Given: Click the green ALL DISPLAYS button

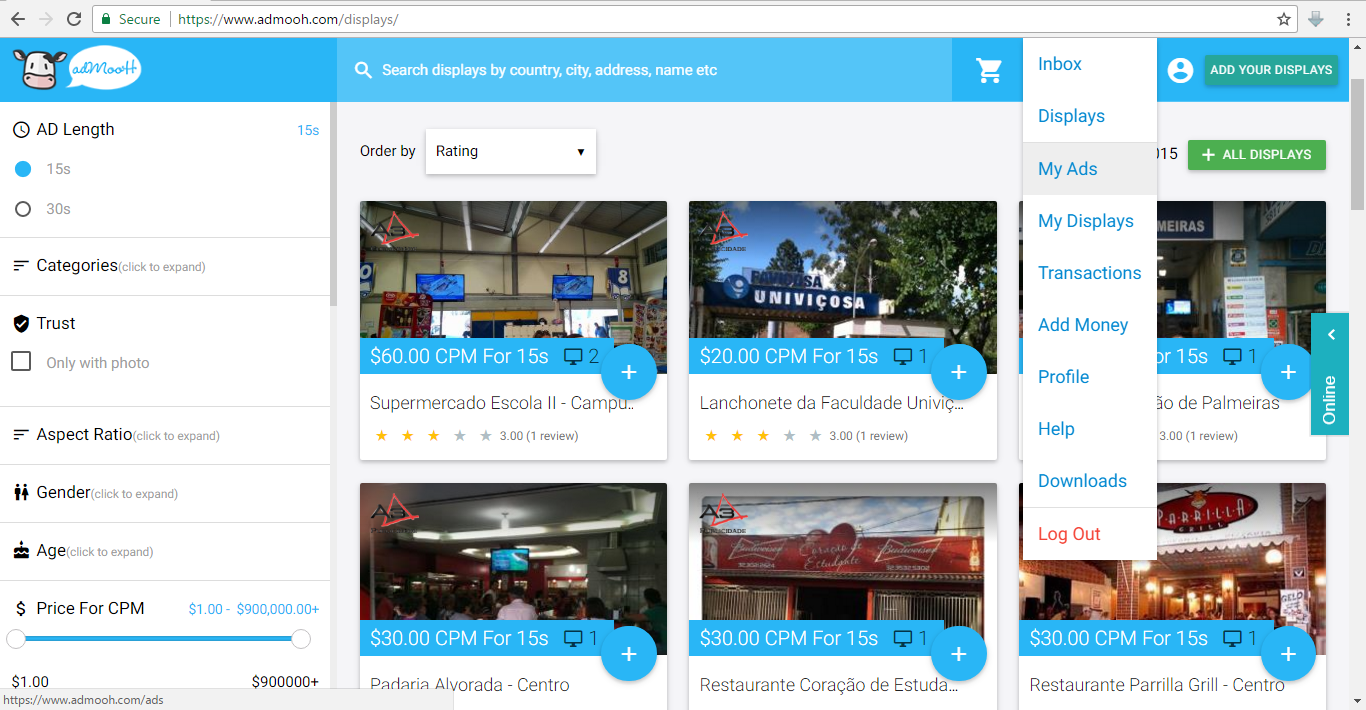Looking at the screenshot, I should point(1256,155).
